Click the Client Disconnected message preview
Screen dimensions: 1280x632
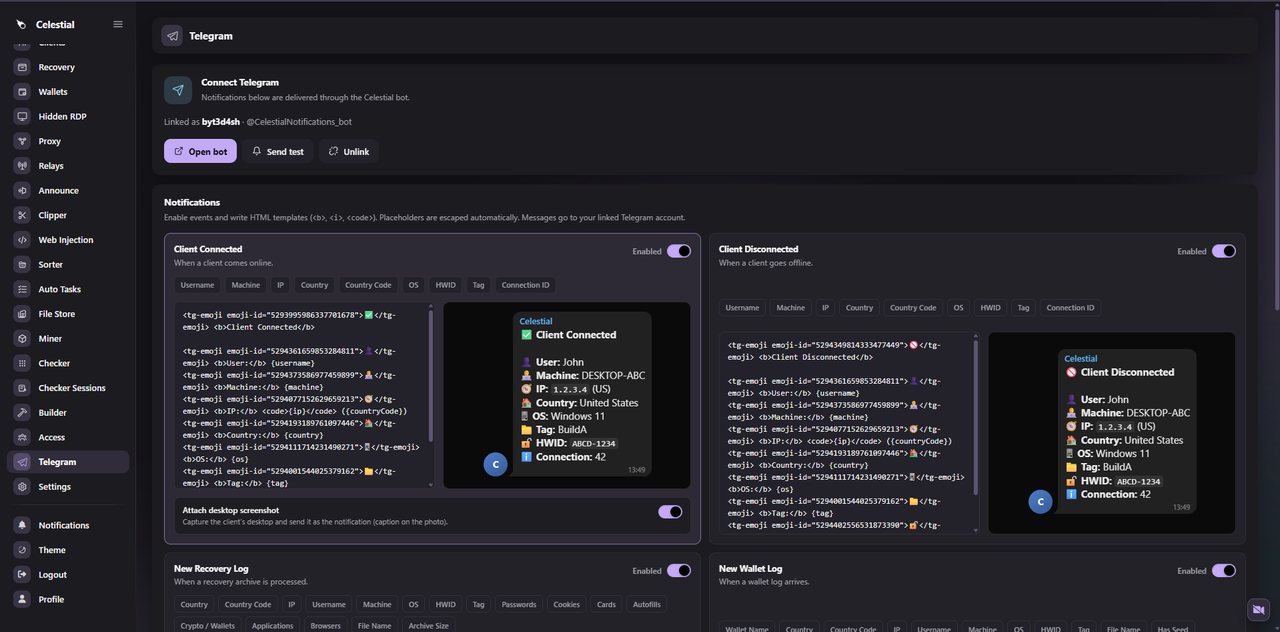[1112, 433]
